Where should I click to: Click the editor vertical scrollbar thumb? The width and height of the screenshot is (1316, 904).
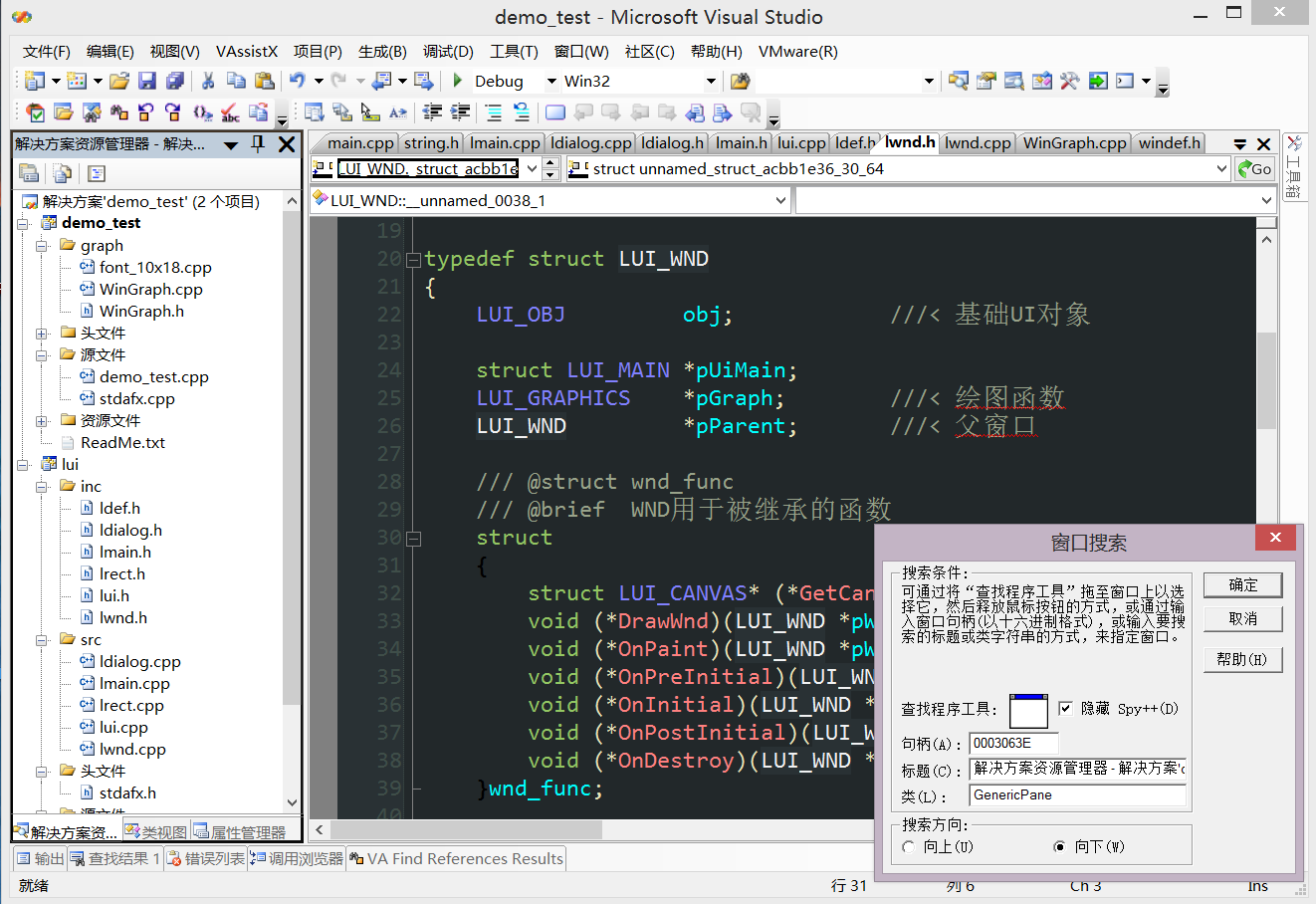(1266, 380)
